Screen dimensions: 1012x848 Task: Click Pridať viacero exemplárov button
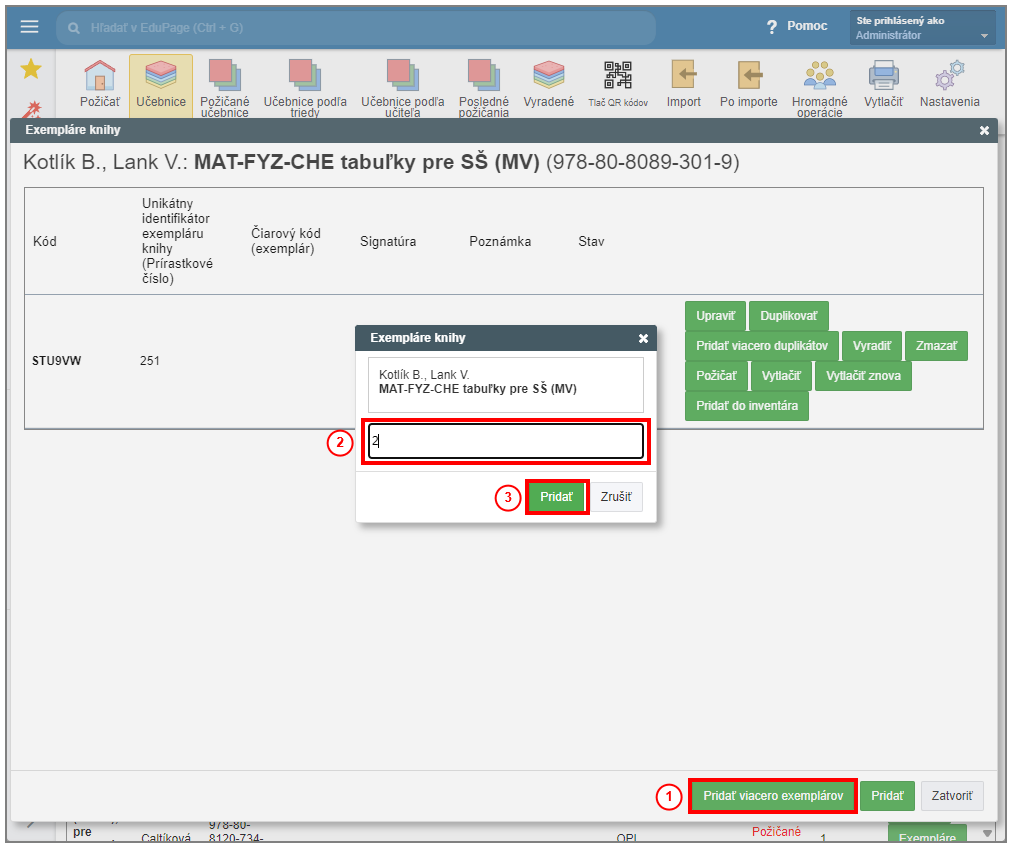772,796
